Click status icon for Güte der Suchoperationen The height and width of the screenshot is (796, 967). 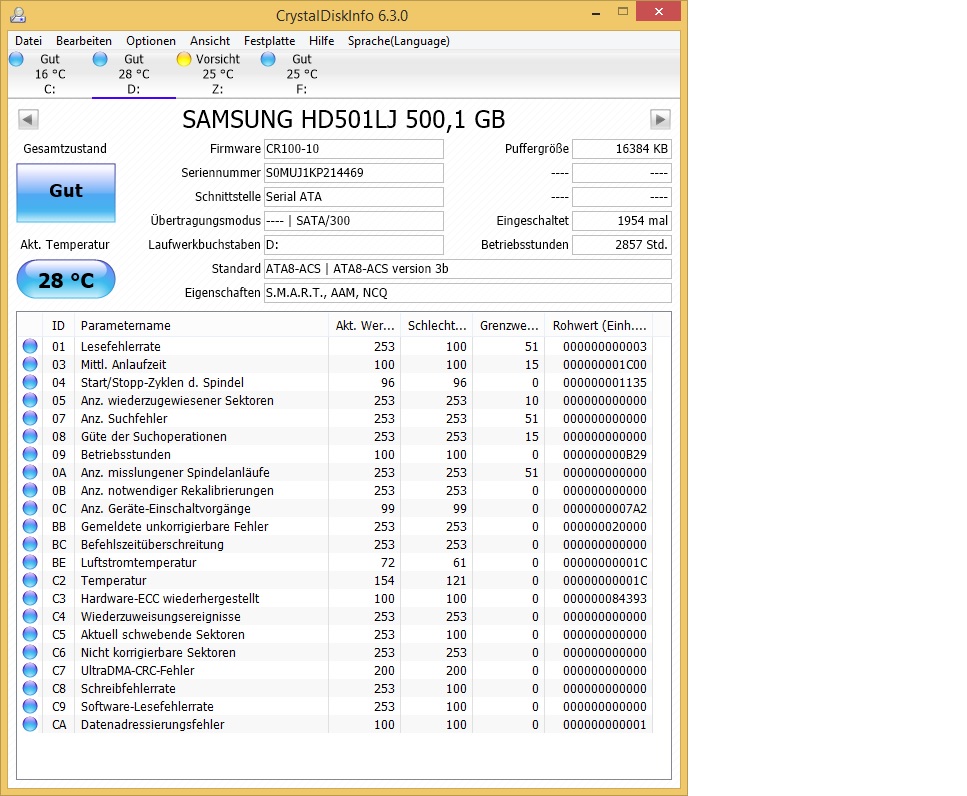coord(30,437)
